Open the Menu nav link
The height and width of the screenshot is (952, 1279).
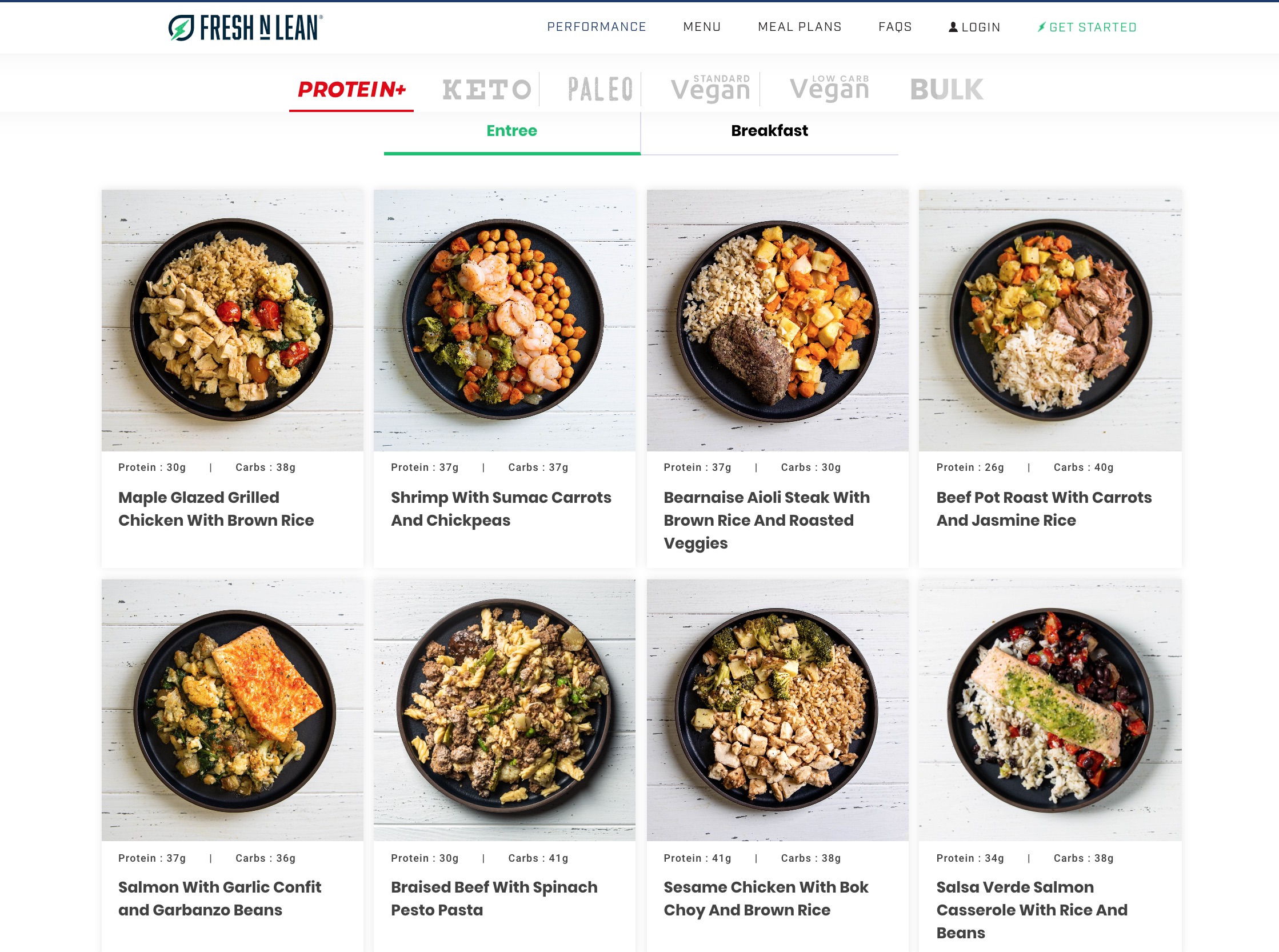701,27
